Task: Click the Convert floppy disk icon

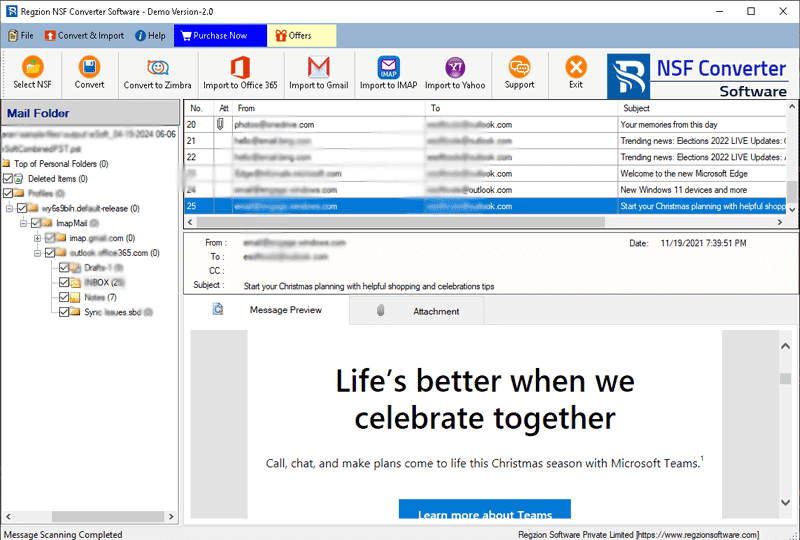Action: click(x=89, y=68)
